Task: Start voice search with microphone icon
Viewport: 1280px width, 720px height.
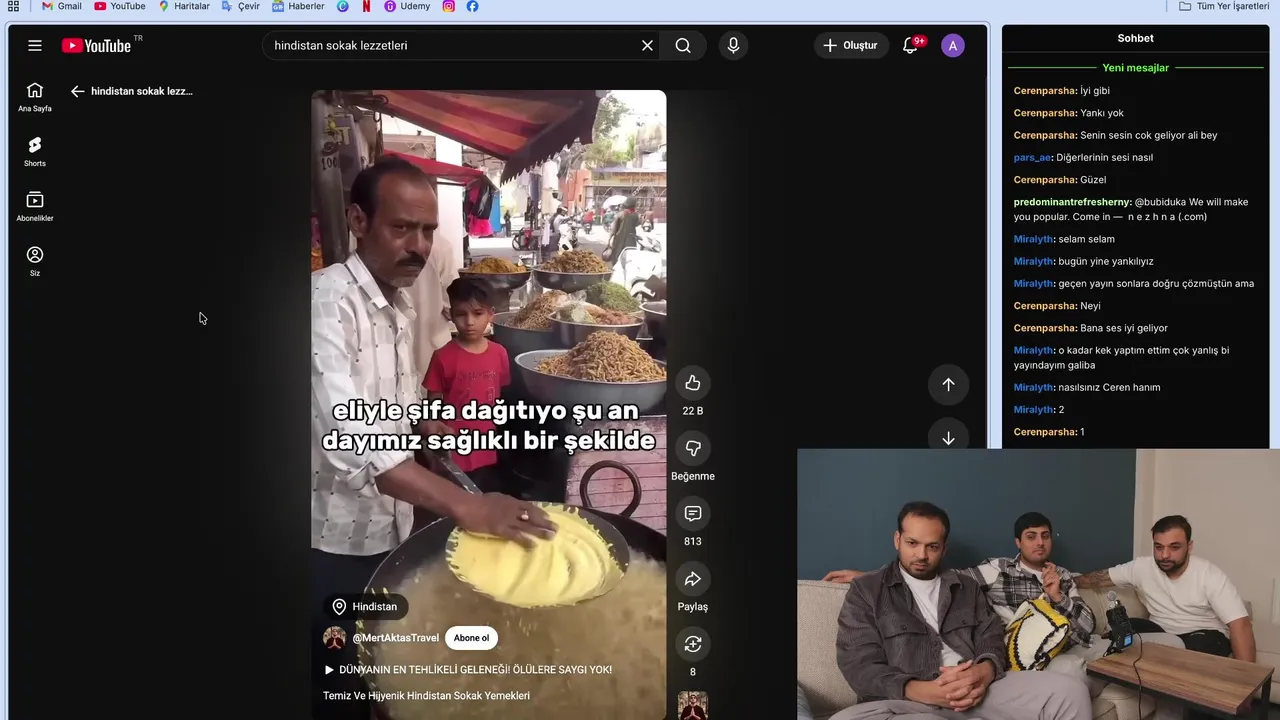Action: (733, 45)
